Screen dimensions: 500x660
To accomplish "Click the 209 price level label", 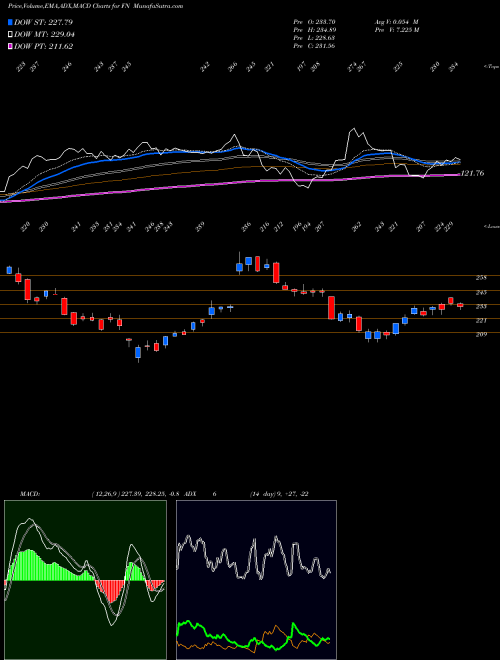I will coord(481,335).
